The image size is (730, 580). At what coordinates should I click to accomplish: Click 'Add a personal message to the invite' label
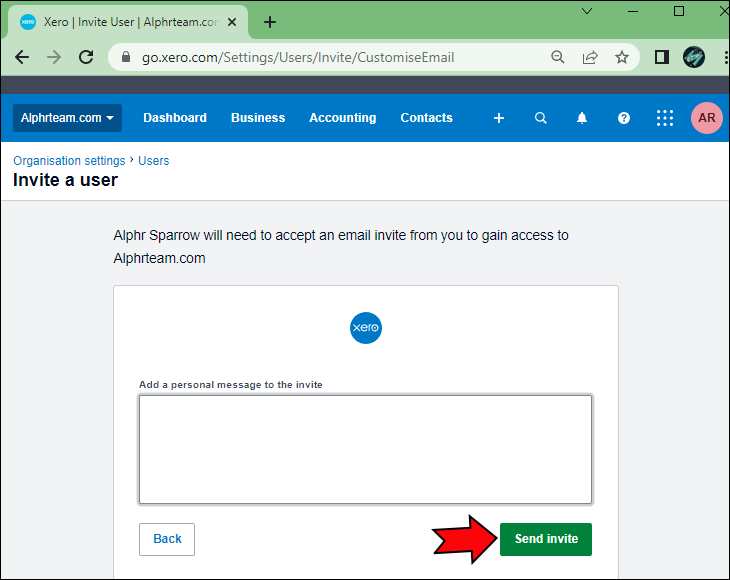231,384
